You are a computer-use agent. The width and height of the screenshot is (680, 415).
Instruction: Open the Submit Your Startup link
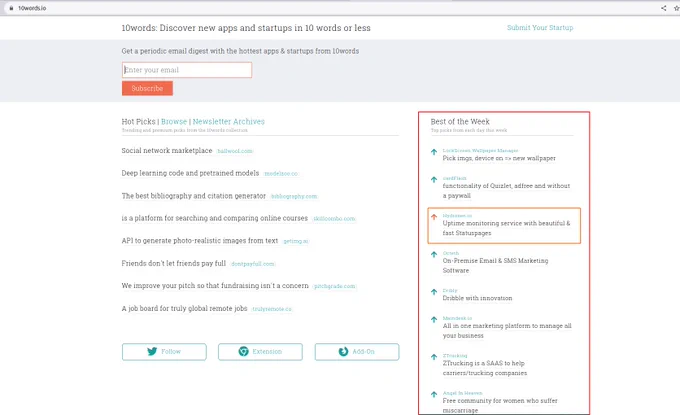coord(540,27)
